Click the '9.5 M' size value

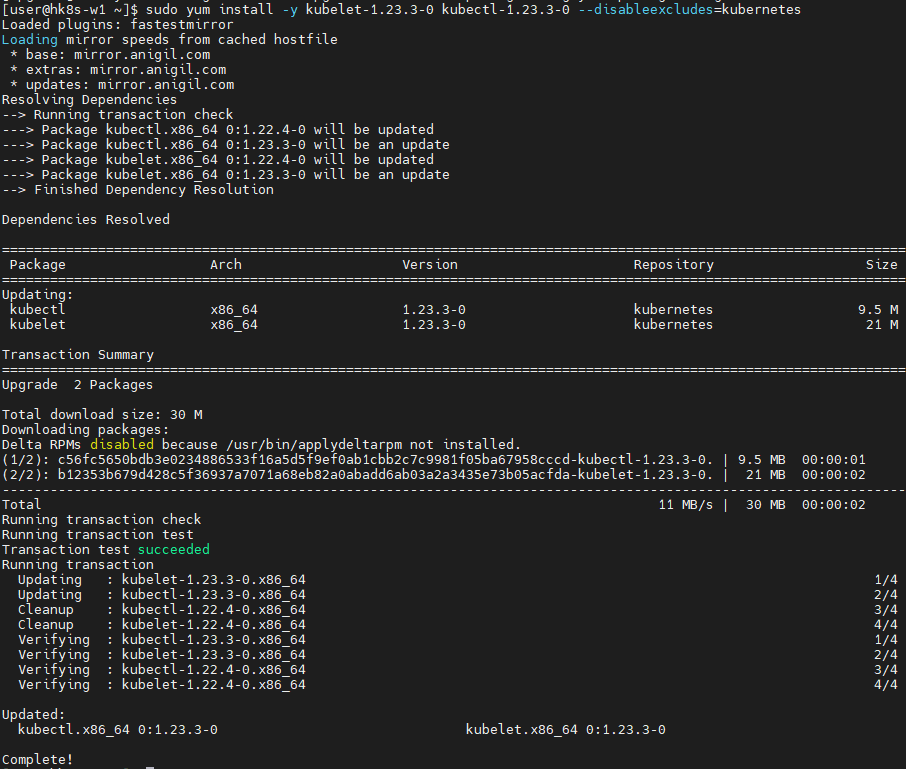[878, 310]
